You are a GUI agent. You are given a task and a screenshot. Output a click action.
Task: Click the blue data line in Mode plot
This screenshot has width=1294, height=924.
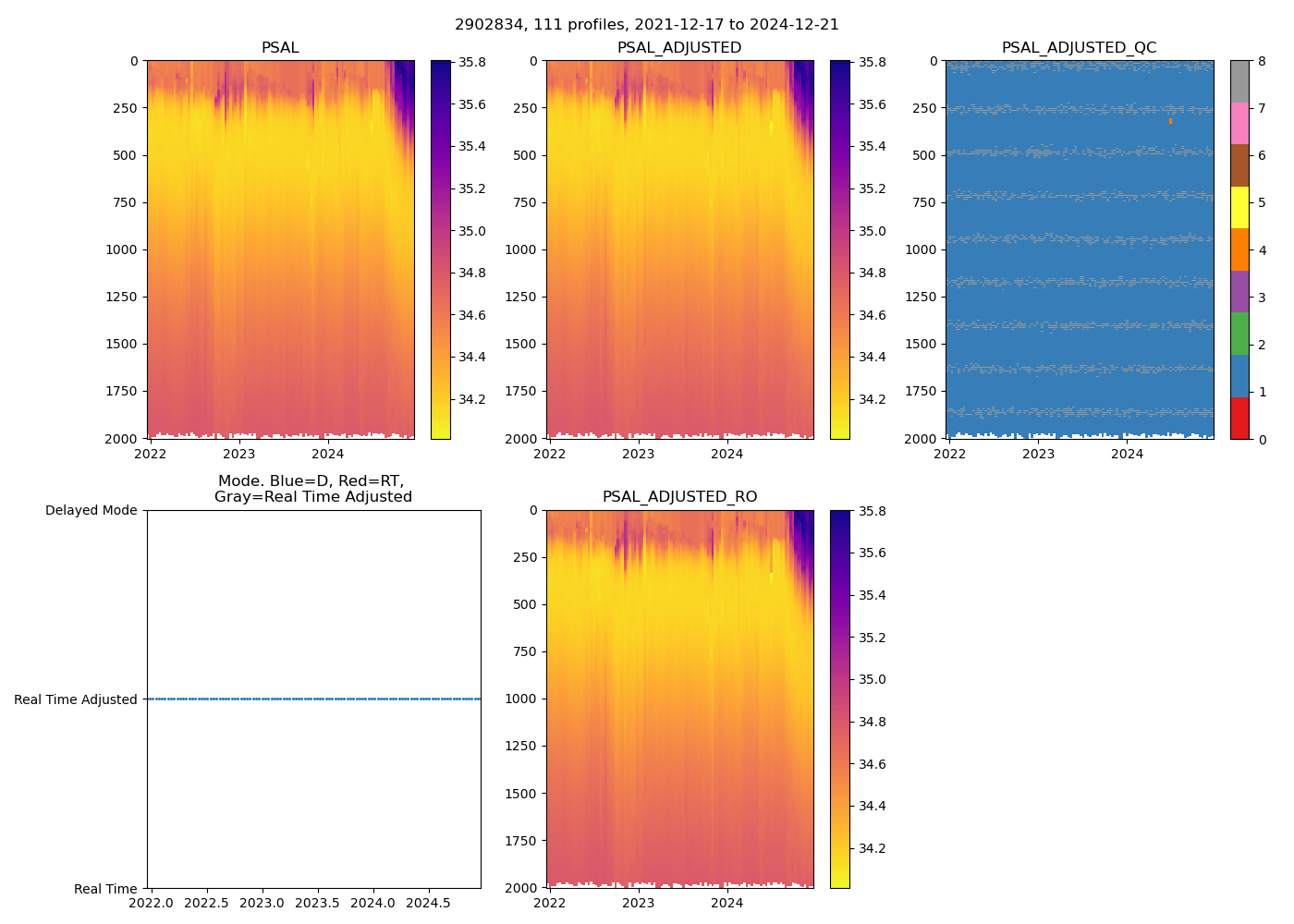tap(314, 699)
